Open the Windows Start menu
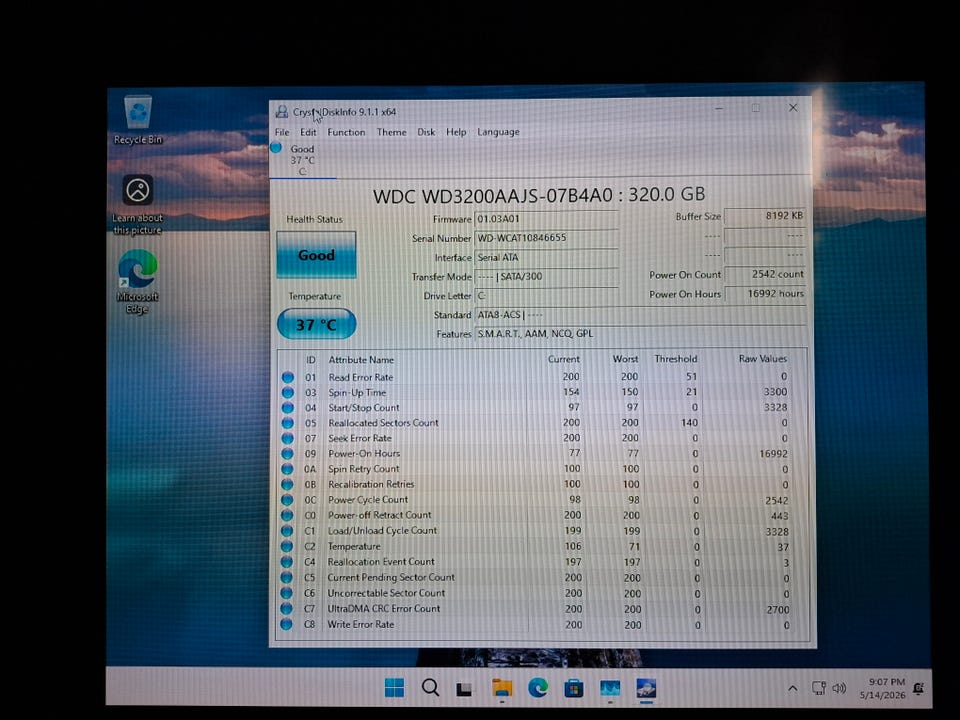The width and height of the screenshot is (960, 720). pos(394,688)
